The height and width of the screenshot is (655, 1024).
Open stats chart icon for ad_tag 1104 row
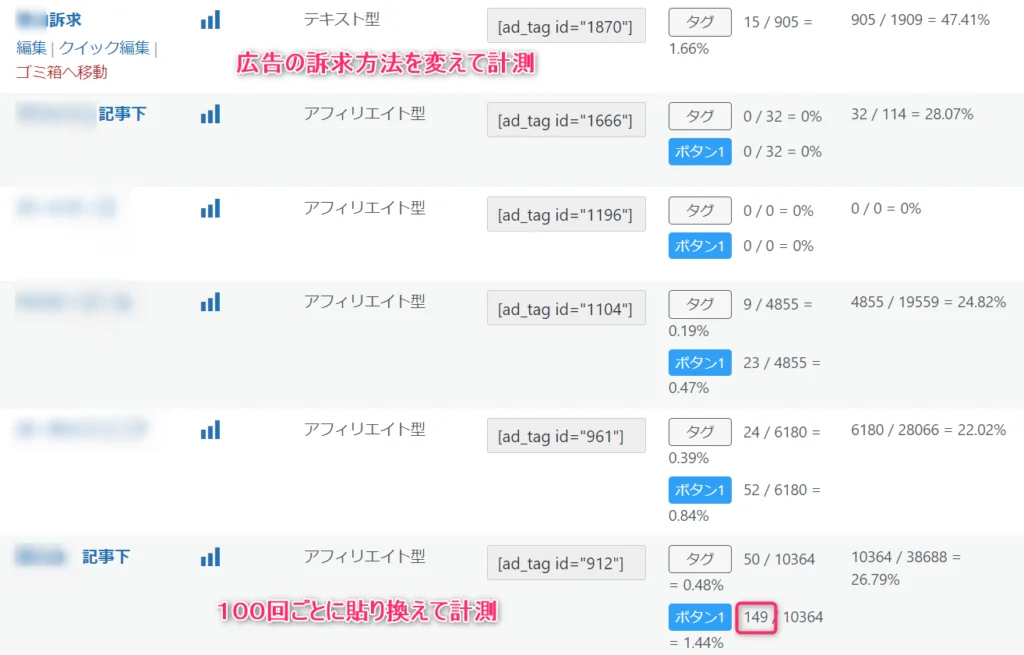[210, 302]
